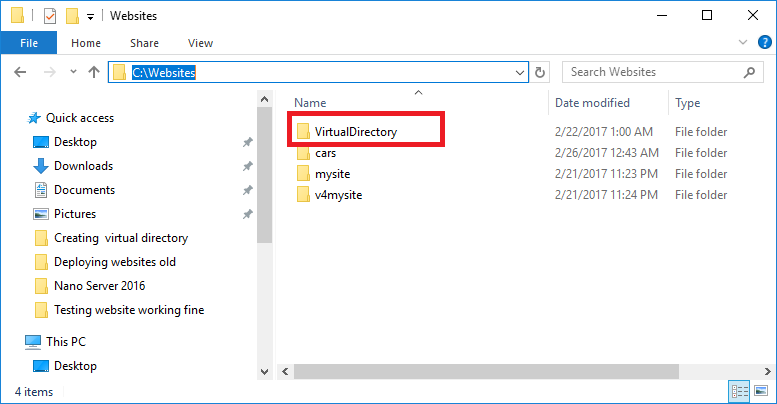Unpin Desktop using its pin icon
The image size is (777, 404).
(247, 142)
